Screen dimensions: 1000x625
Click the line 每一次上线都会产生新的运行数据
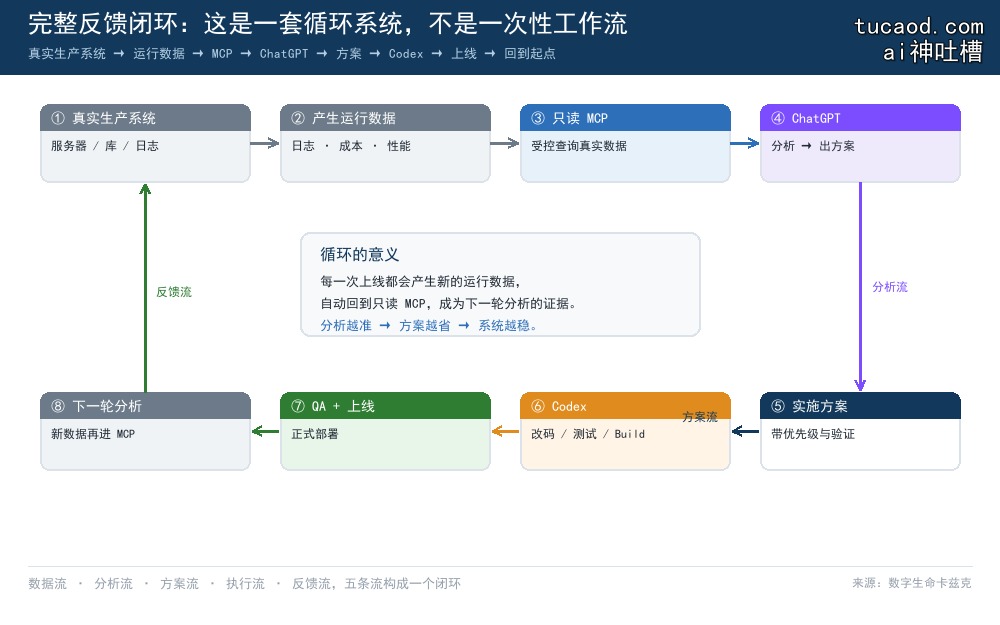pyautogui.click(x=421, y=282)
